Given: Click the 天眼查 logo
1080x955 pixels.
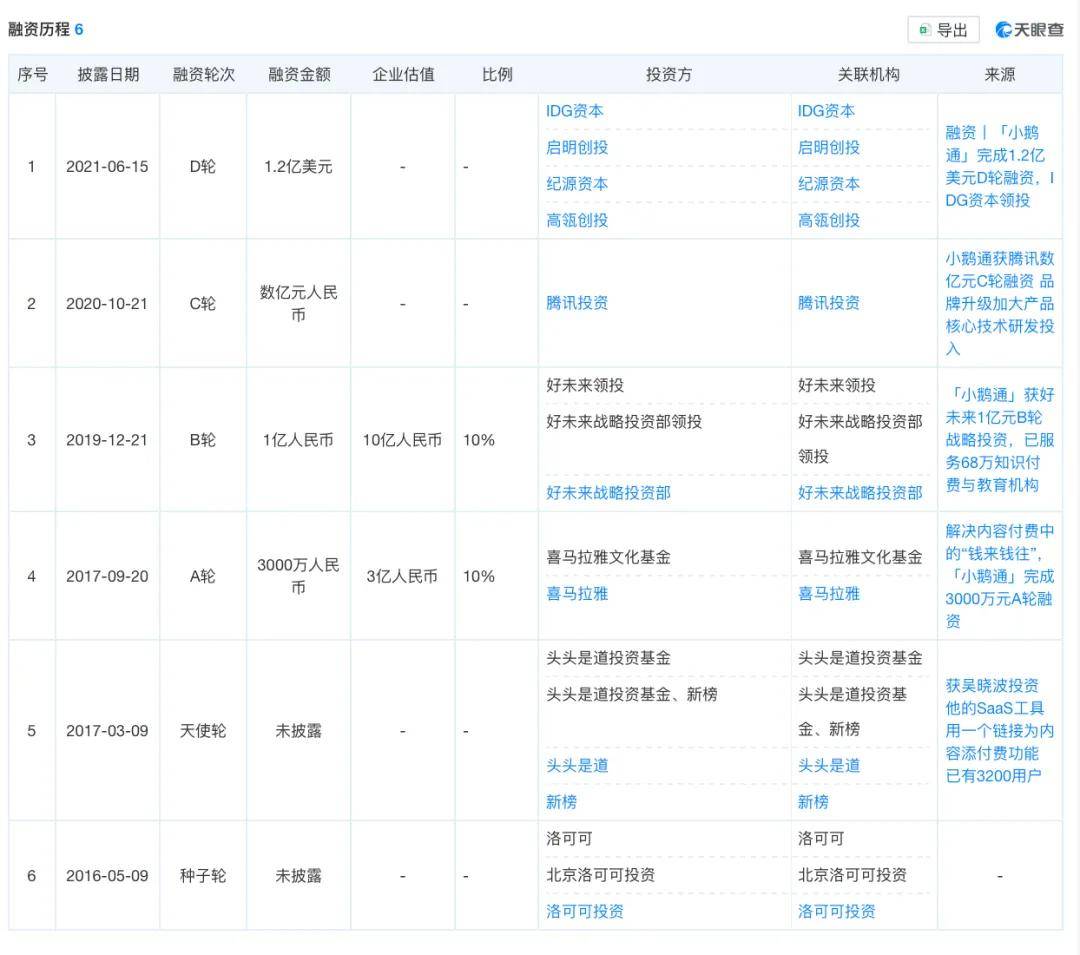Looking at the screenshot, I should 1029,30.
